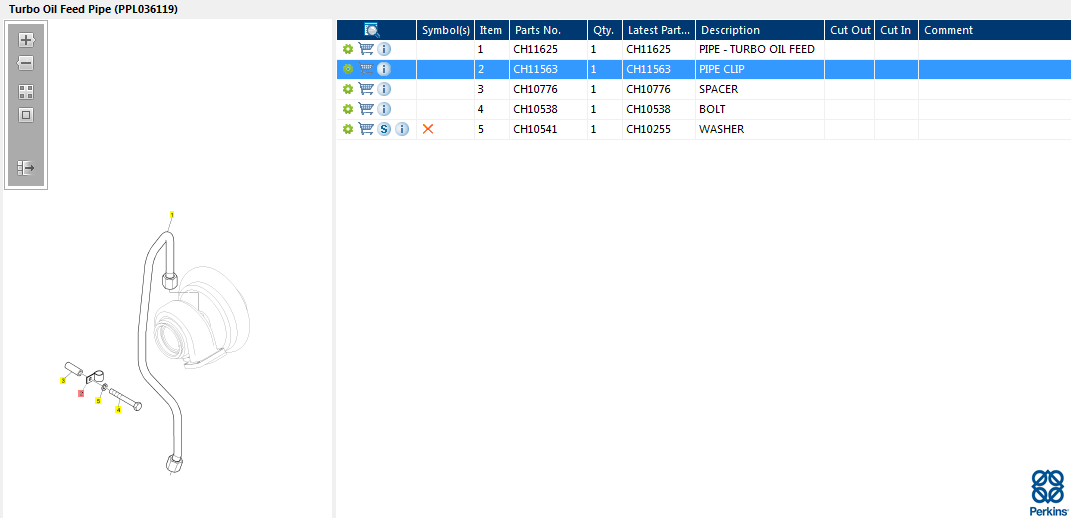Click the PIPE CLIP description

point(721,69)
